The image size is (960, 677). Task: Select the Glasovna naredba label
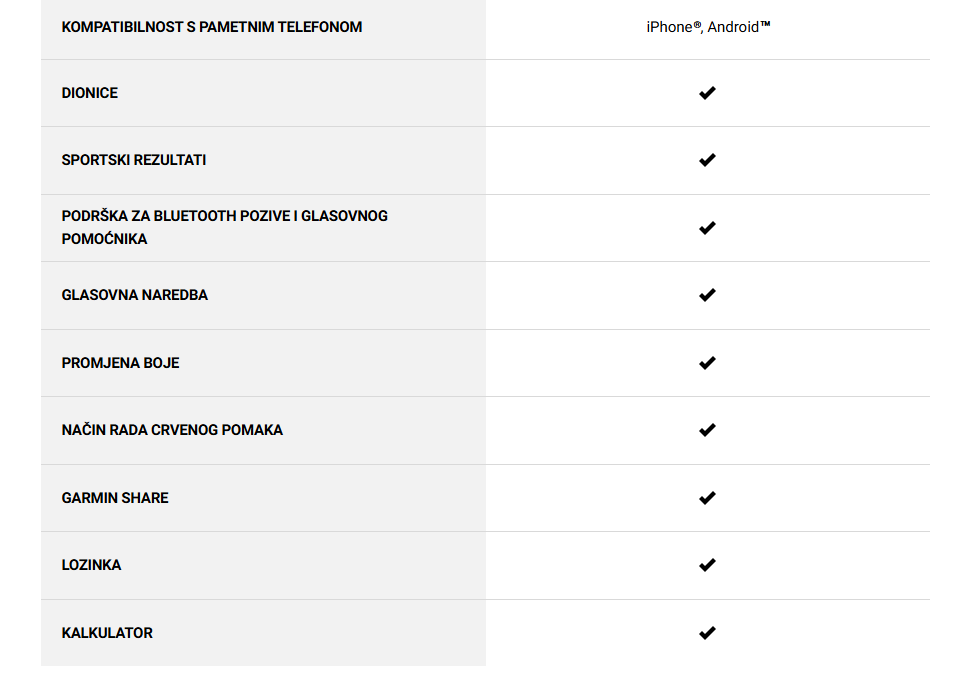click(x=135, y=295)
